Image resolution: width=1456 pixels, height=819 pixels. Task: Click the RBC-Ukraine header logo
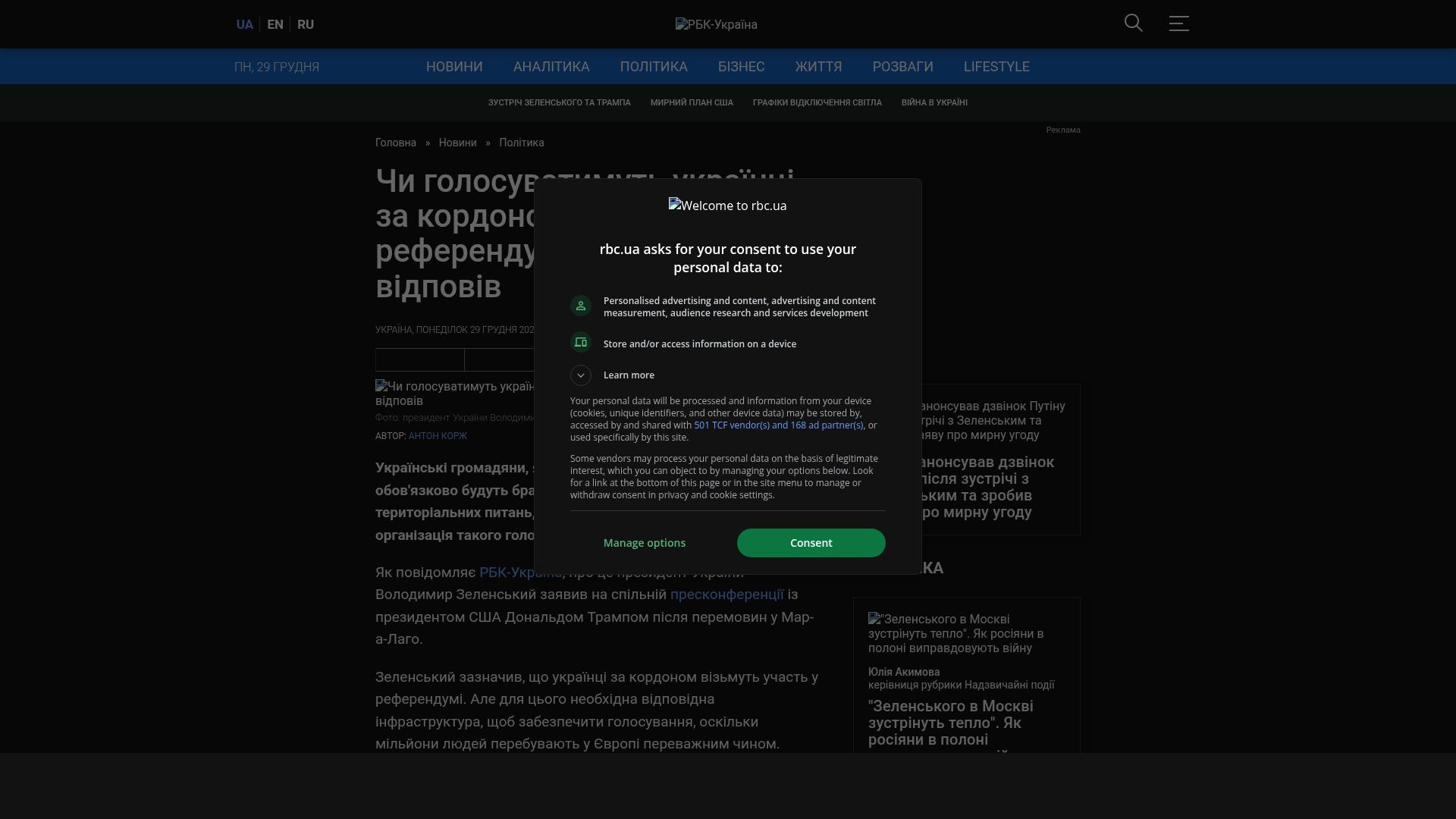(x=716, y=25)
